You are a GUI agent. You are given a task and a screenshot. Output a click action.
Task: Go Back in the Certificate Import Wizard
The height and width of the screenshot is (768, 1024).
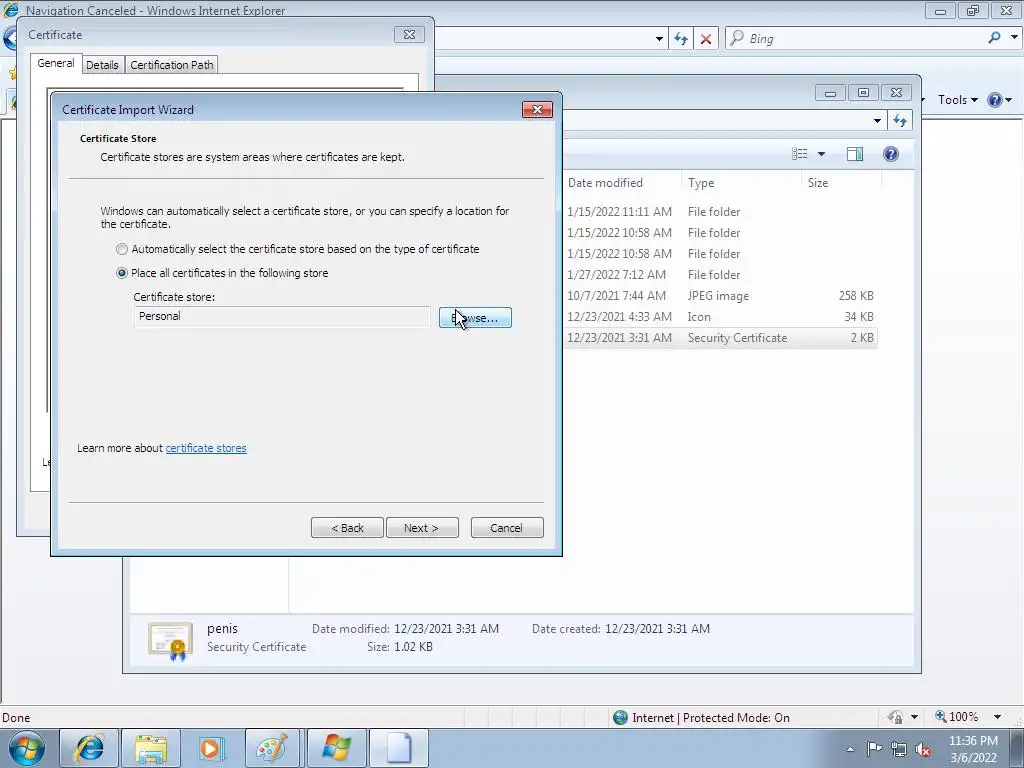point(347,528)
